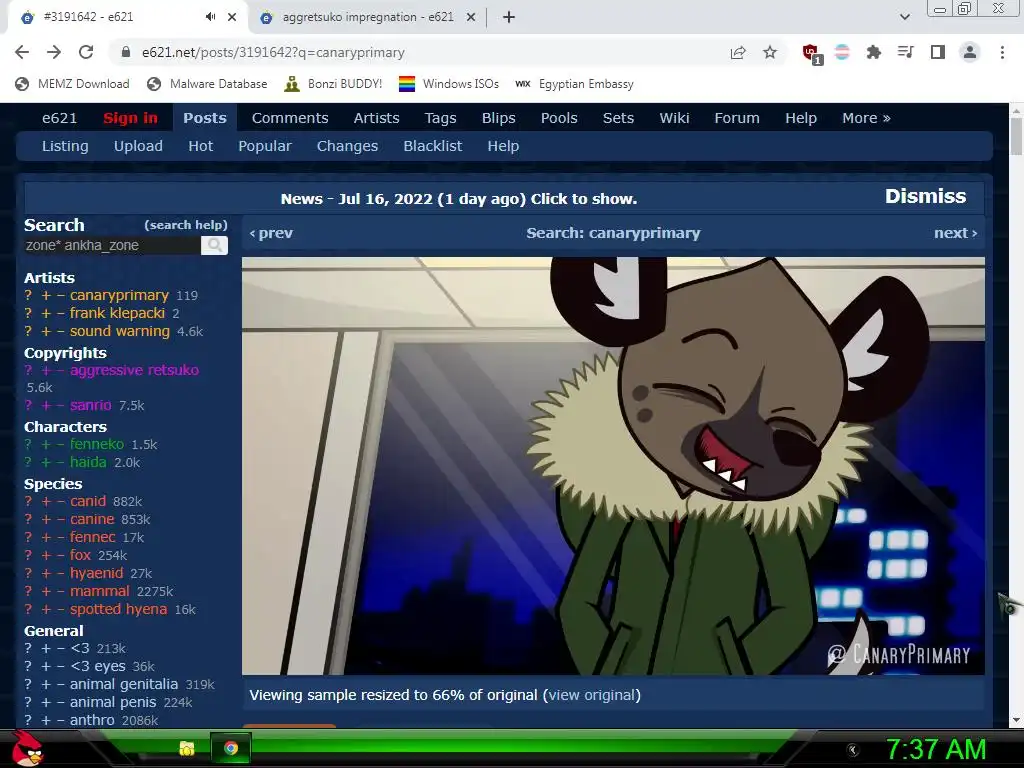Open the Chrome three-dot menu
Screen dimensions: 1024x768
coord(1002,52)
